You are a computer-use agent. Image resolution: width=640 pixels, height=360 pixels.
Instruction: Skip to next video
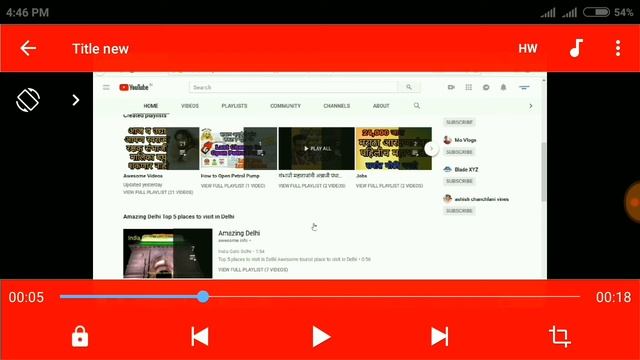point(440,337)
